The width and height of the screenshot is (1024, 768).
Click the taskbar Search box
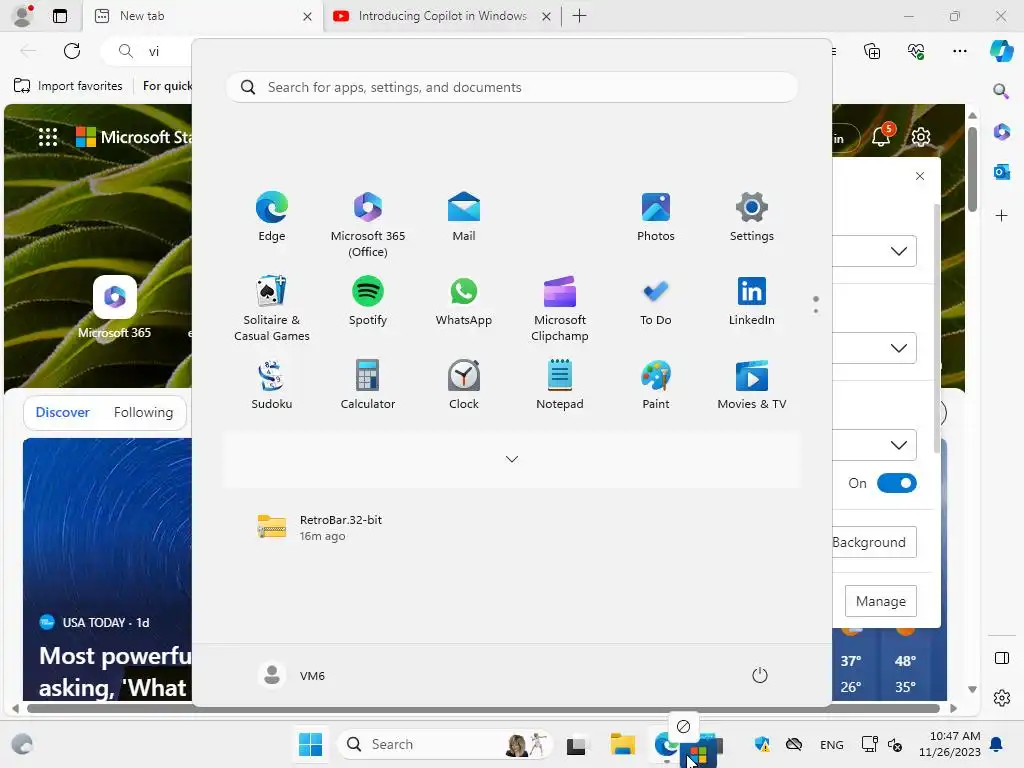click(445, 744)
